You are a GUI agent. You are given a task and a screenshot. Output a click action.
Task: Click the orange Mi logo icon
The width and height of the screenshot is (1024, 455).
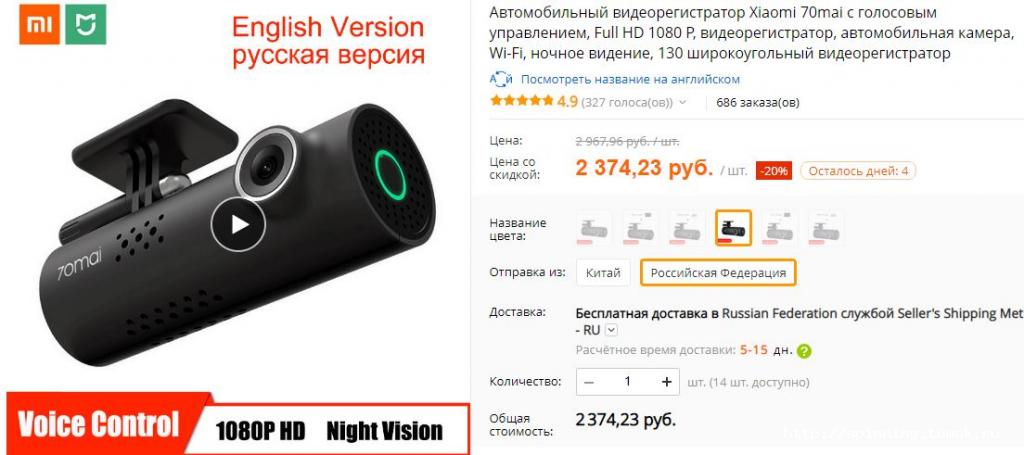(39, 24)
